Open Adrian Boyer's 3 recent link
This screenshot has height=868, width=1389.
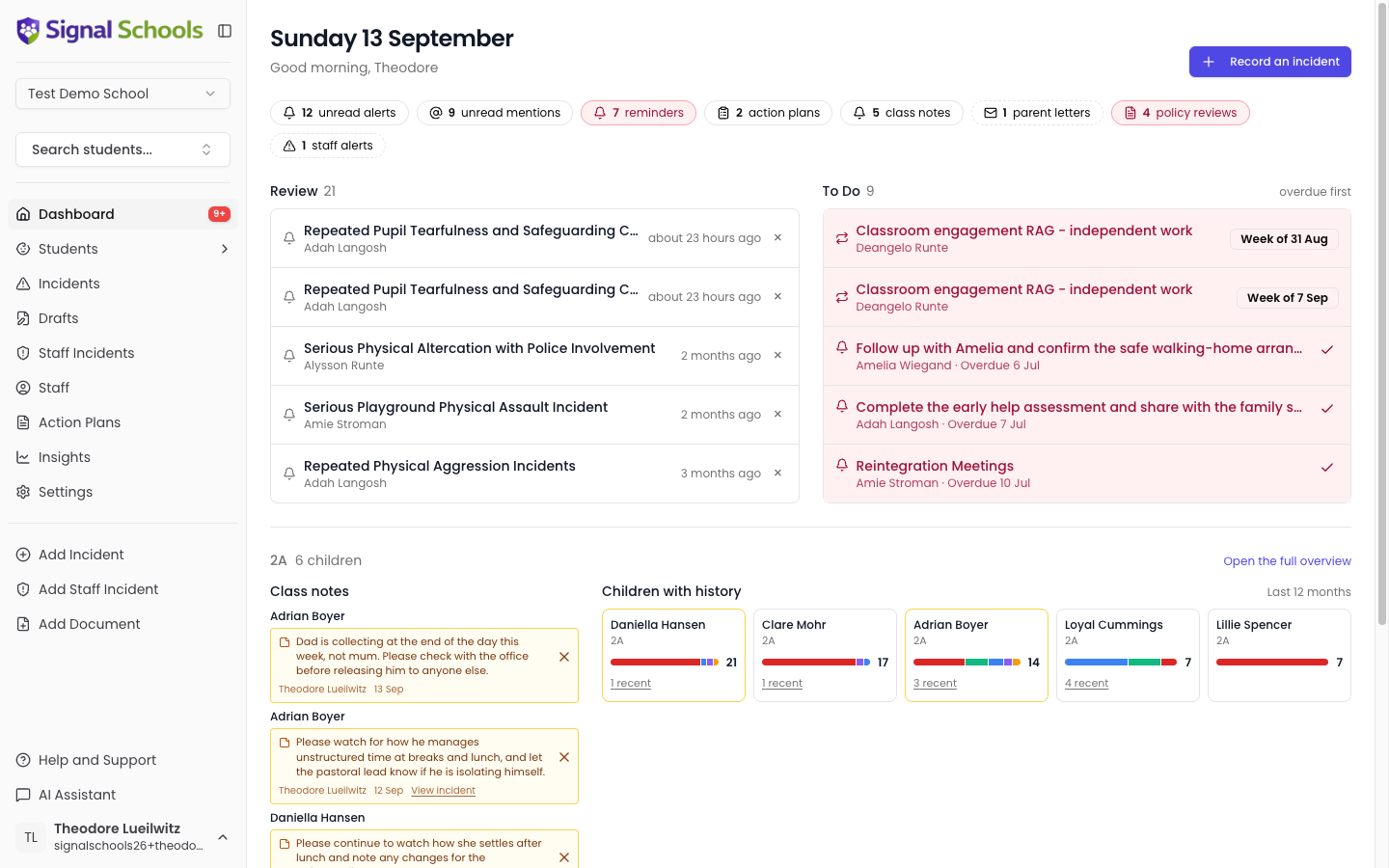(935, 683)
